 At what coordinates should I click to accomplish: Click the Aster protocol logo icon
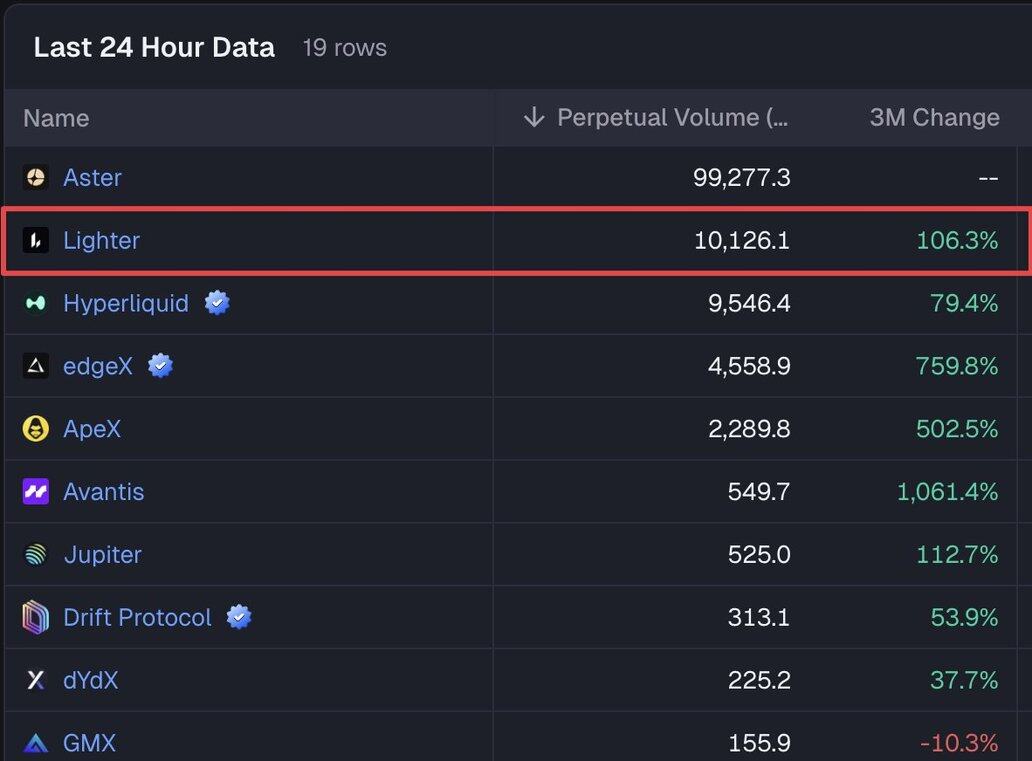pyautogui.click(x=36, y=178)
